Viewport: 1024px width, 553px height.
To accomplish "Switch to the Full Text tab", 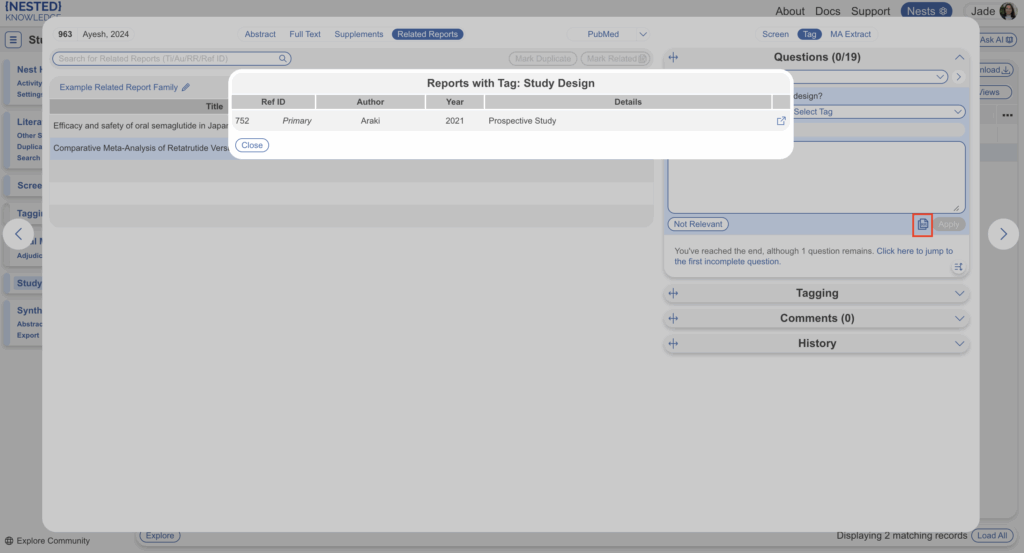I will (305, 34).
